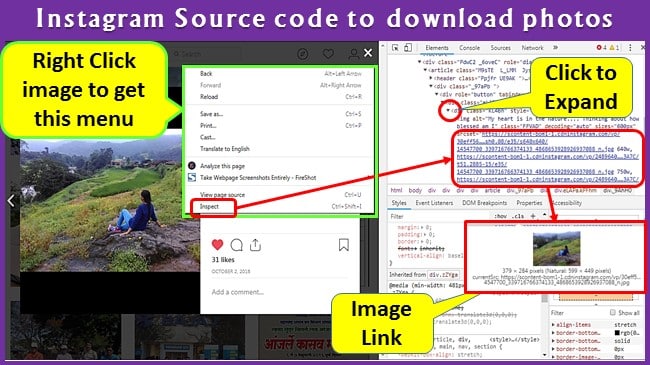Click the 31 likes text
Viewport: 650px width, 365px height.
point(223,260)
